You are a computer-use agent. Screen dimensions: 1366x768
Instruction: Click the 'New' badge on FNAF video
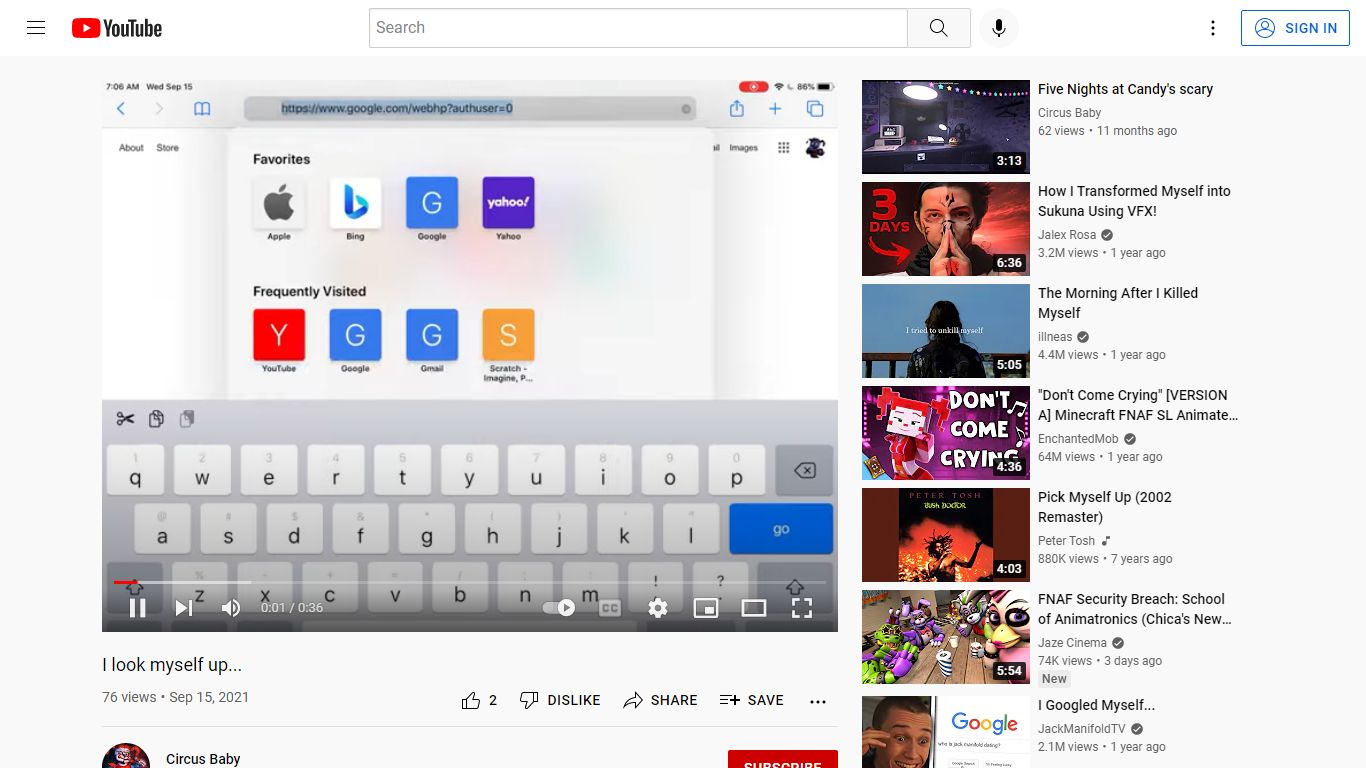(x=1055, y=679)
